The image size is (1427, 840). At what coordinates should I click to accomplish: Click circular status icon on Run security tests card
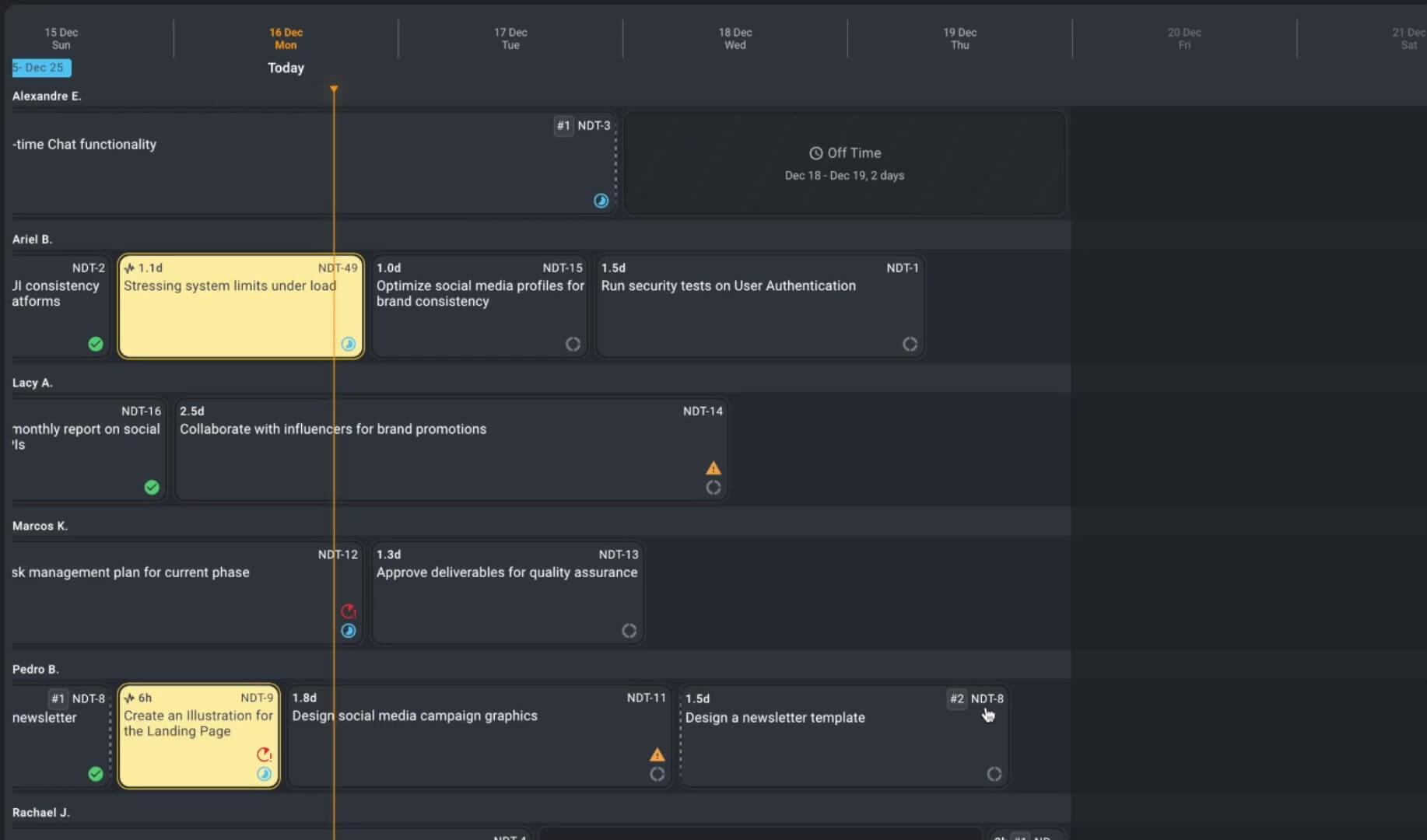point(910,343)
